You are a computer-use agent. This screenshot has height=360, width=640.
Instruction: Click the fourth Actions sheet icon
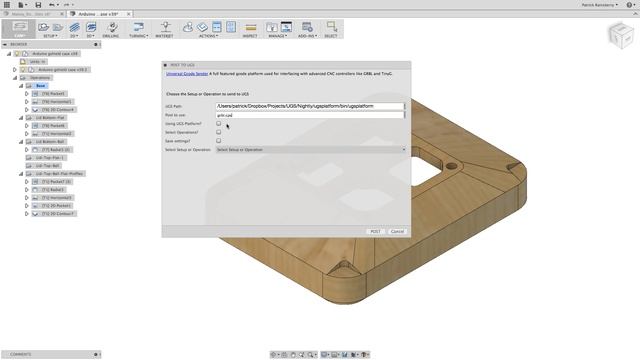click(x=231, y=27)
